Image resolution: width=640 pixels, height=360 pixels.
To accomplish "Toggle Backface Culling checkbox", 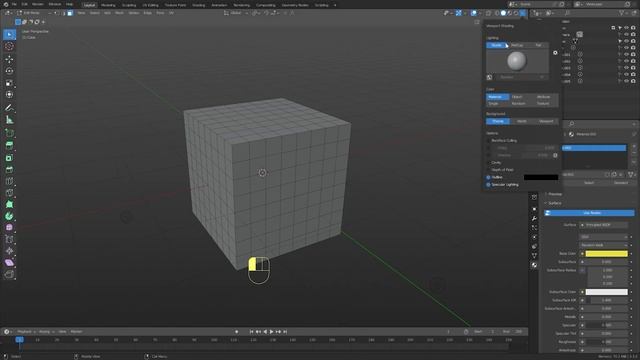I will 489,140.
